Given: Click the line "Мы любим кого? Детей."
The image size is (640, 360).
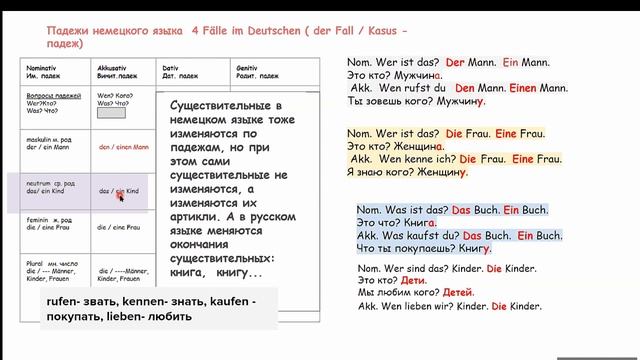Looking at the screenshot, I should coord(416,292).
